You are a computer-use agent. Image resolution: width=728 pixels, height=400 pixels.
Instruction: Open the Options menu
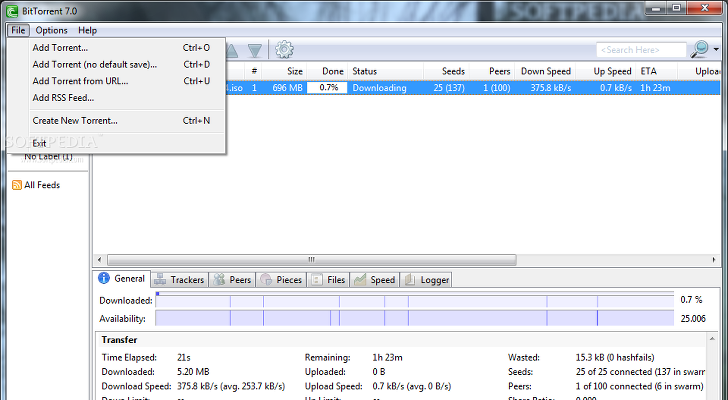tap(51, 31)
